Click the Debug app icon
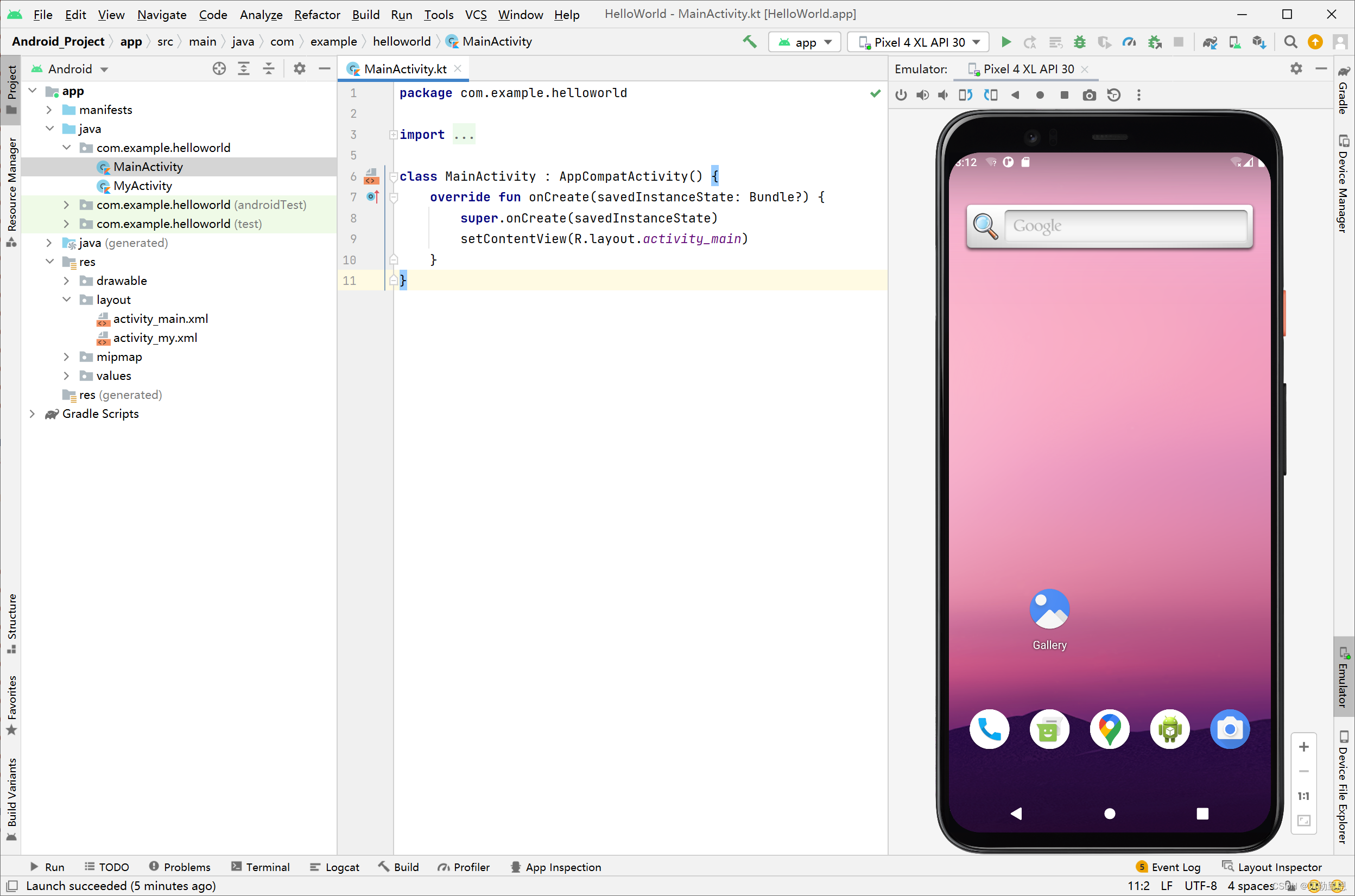This screenshot has height=896, width=1355. [x=1079, y=42]
